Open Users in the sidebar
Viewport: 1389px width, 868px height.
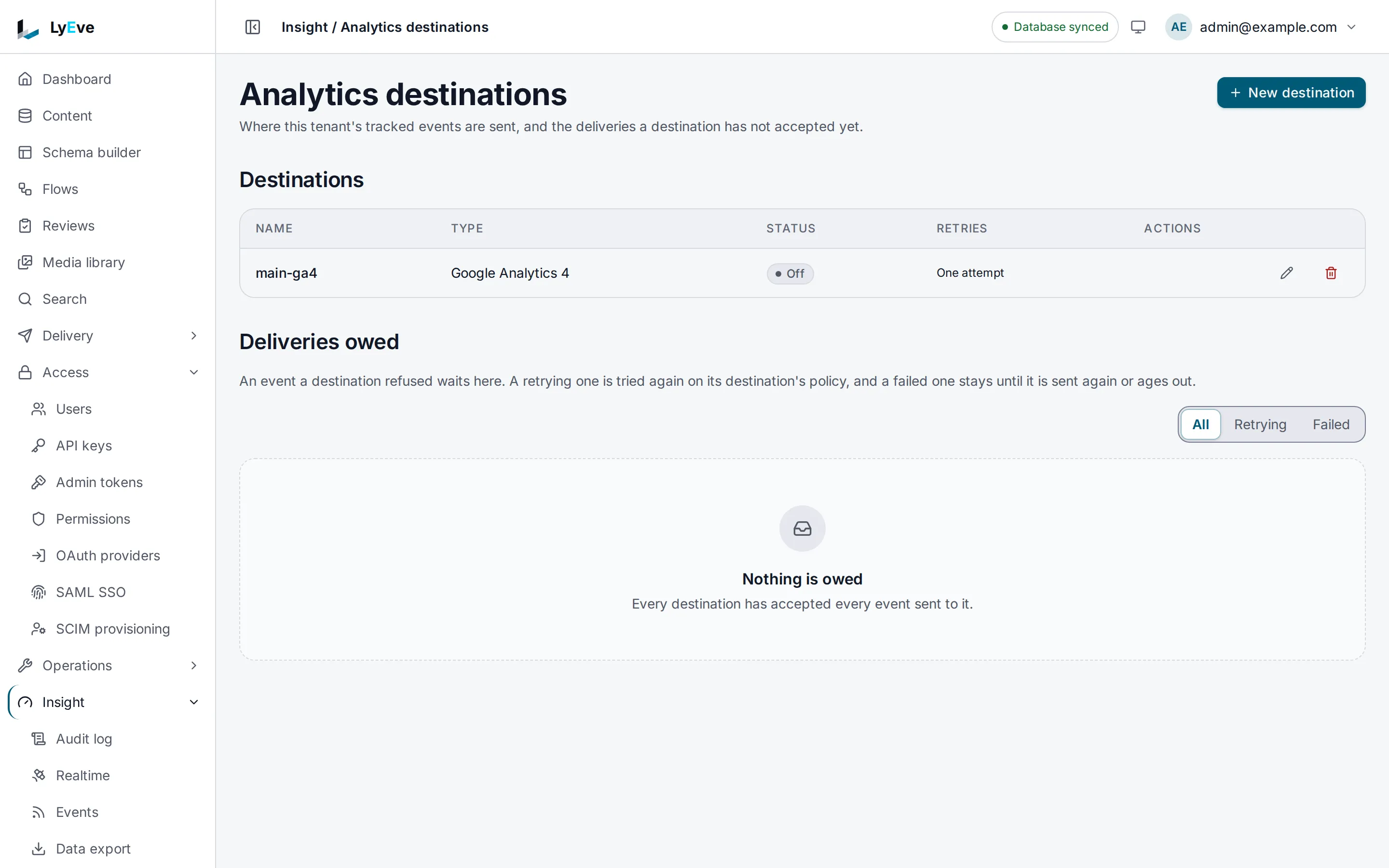(x=108, y=409)
